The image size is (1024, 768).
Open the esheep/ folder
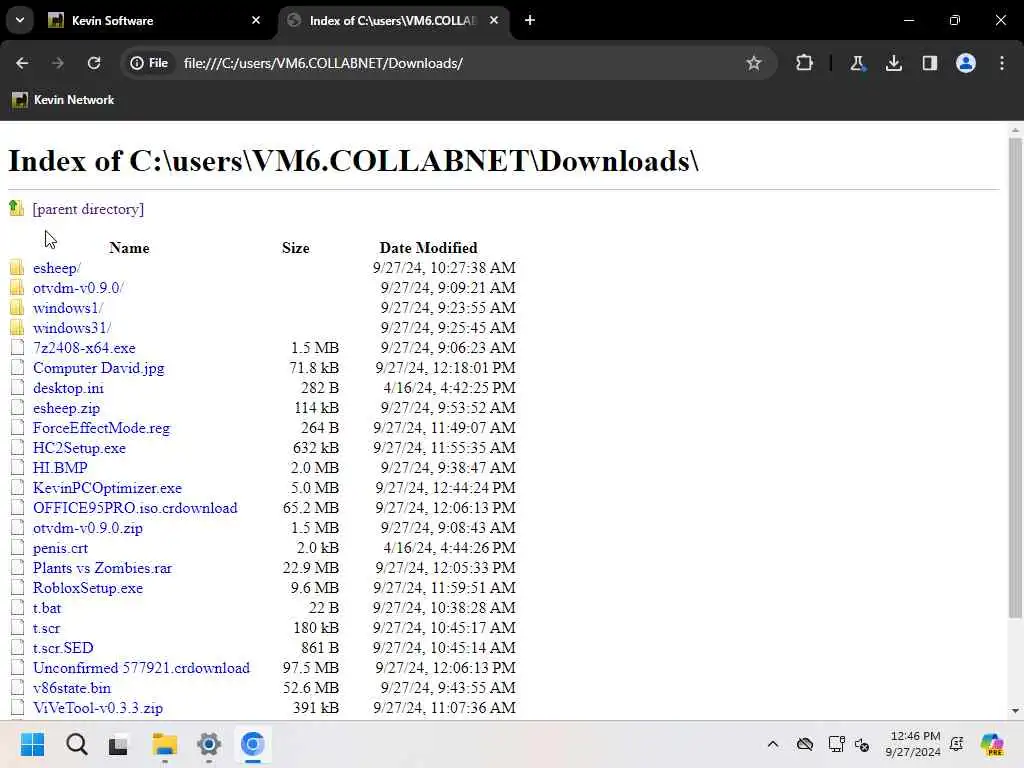(x=57, y=268)
